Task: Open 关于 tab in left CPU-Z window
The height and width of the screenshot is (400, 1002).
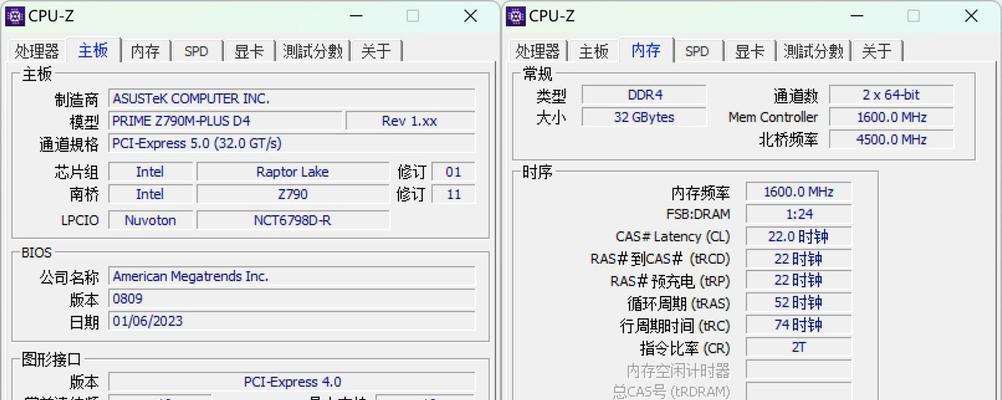Action: (376, 51)
